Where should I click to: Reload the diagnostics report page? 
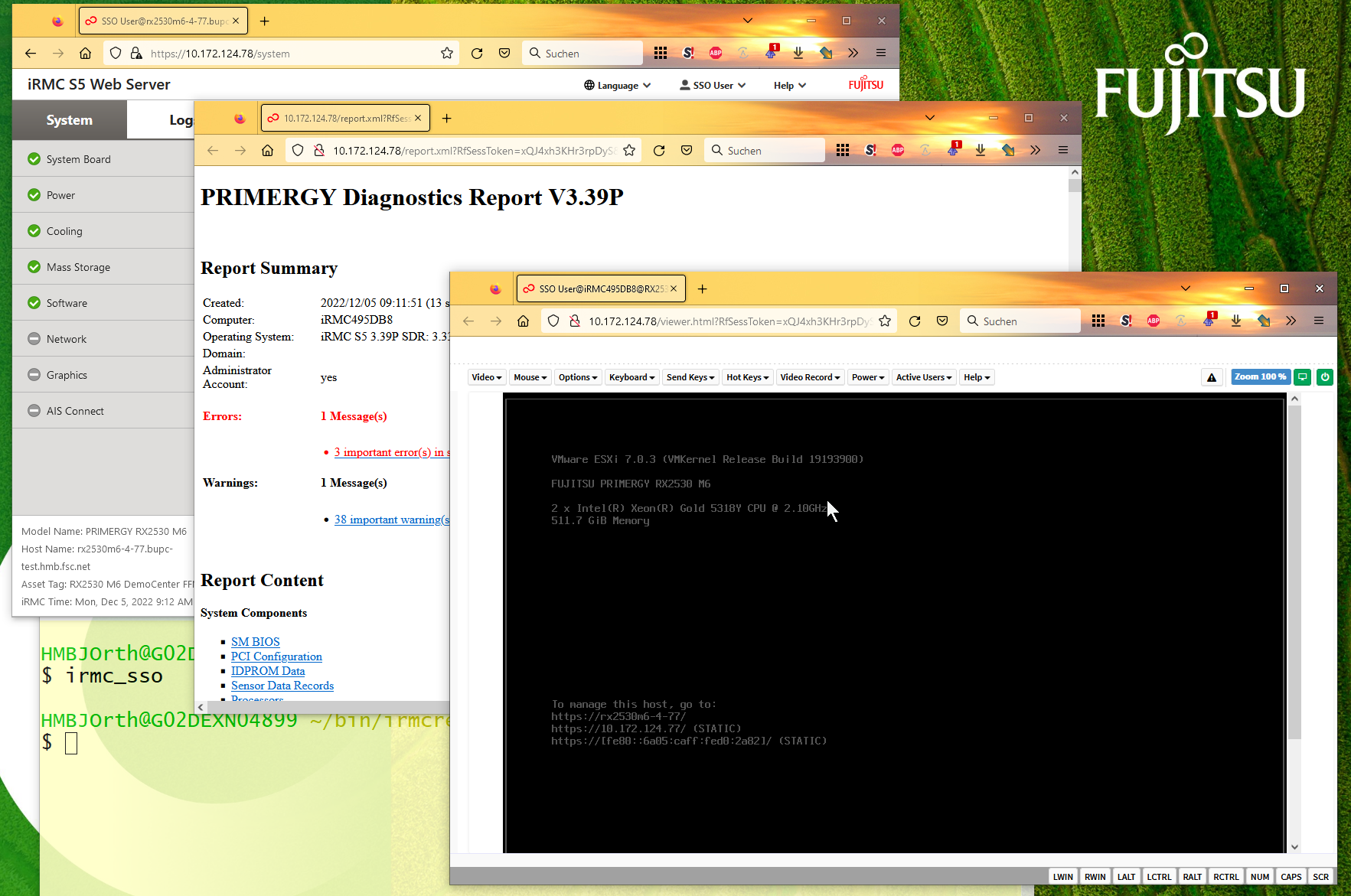pyautogui.click(x=659, y=151)
